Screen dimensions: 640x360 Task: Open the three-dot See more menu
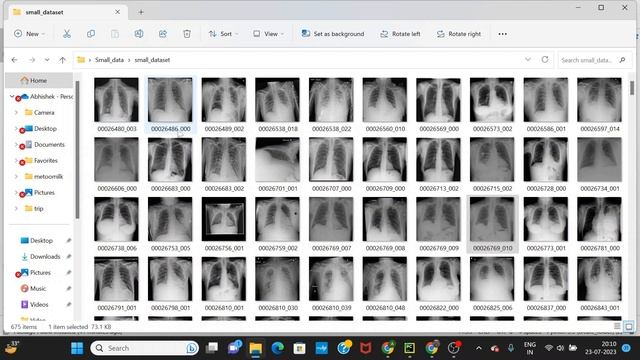pyautogui.click(x=502, y=34)
